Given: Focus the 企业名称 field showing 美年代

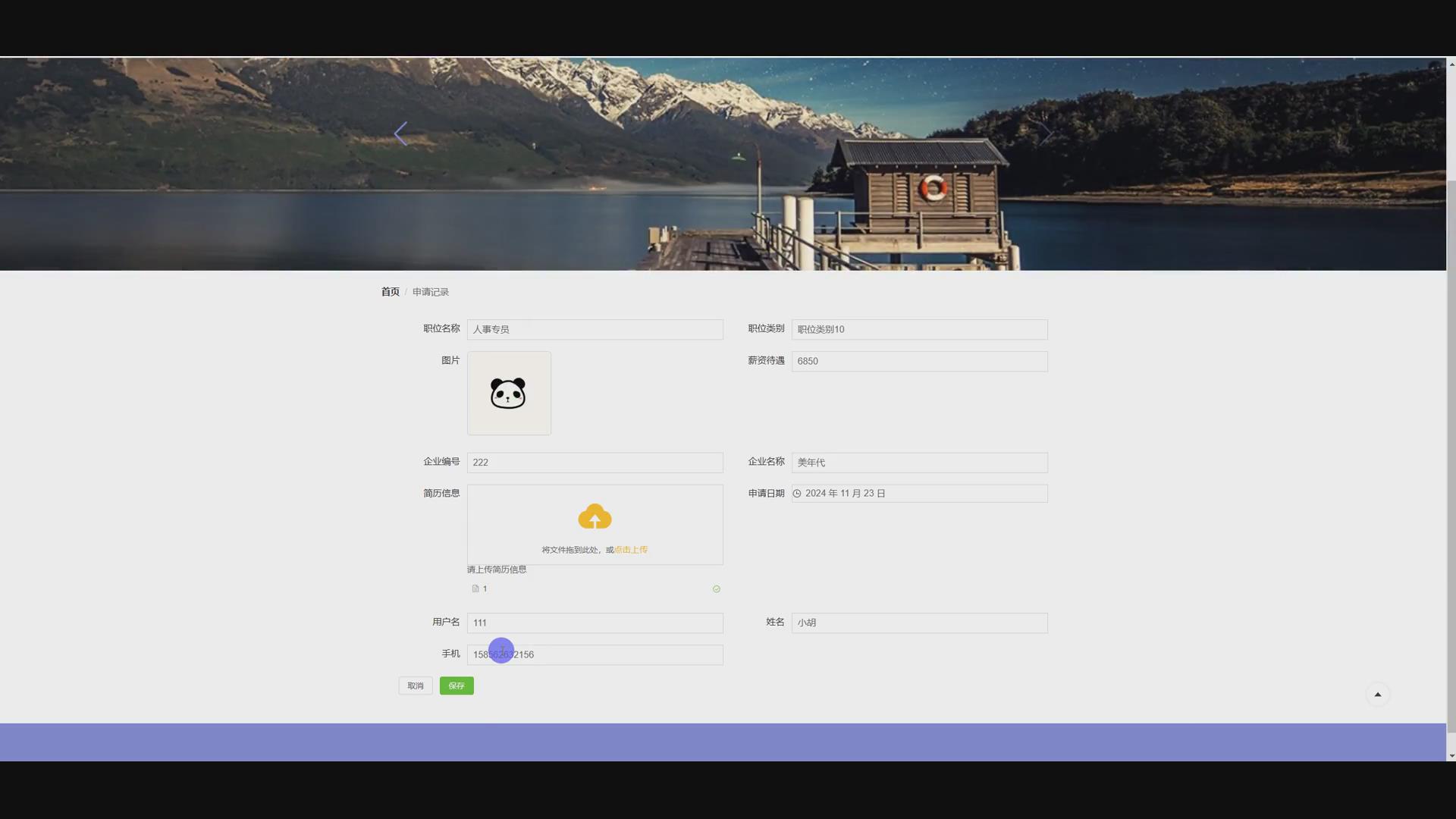Looking at the screenshot, I should (919, 463).
